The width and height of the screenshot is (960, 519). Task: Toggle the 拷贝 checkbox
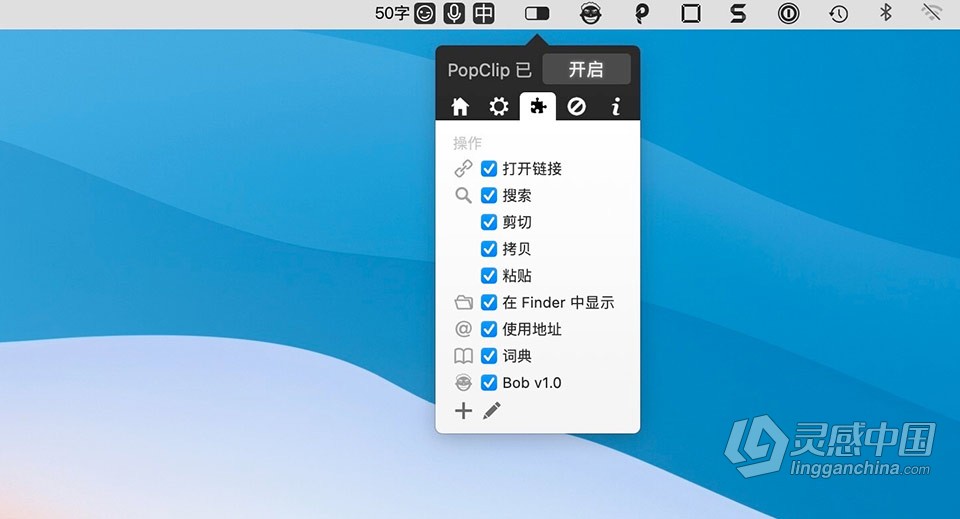(x=489, y=249)
